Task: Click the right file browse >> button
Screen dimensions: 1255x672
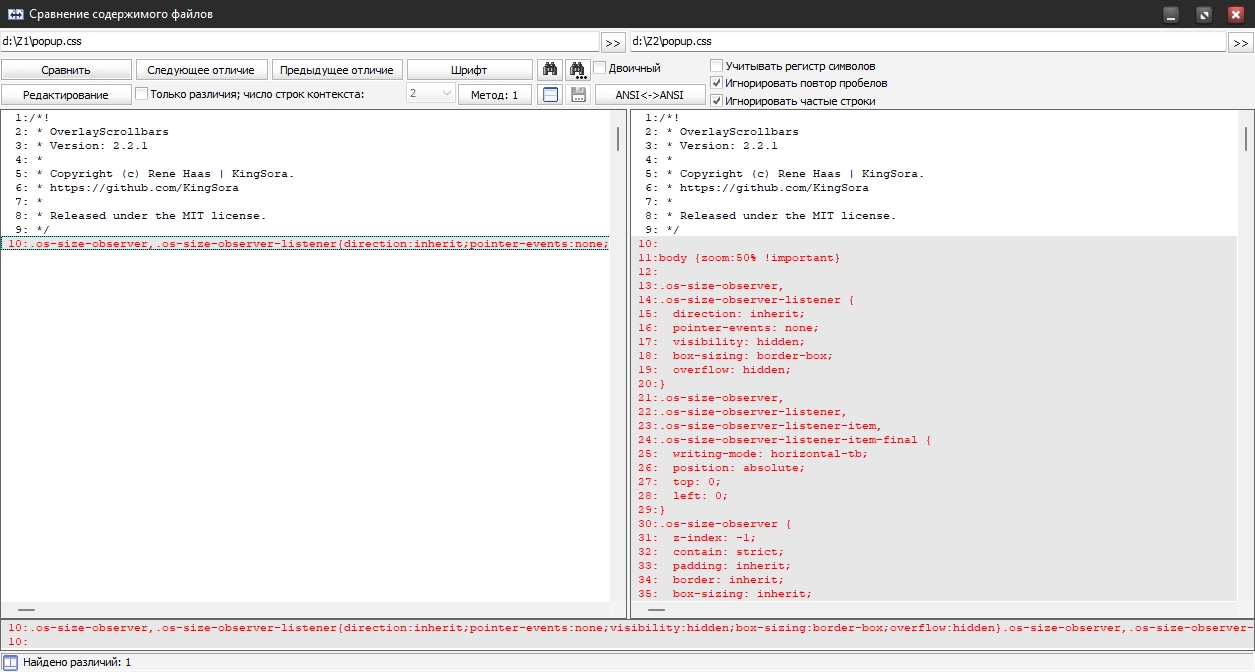Action: pyautogui.click(x=1240, y=42)
